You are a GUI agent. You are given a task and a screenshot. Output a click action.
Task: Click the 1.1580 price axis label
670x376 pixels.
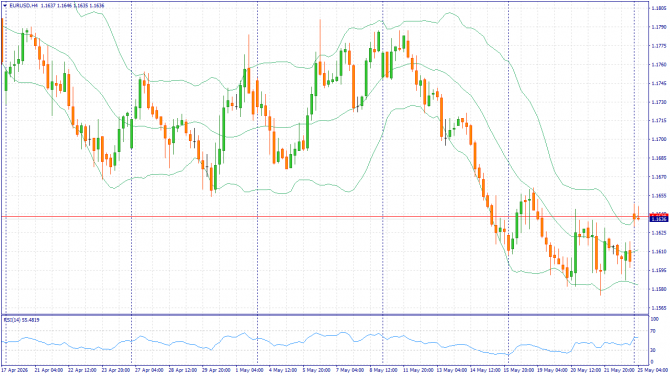tap(658, 289)
